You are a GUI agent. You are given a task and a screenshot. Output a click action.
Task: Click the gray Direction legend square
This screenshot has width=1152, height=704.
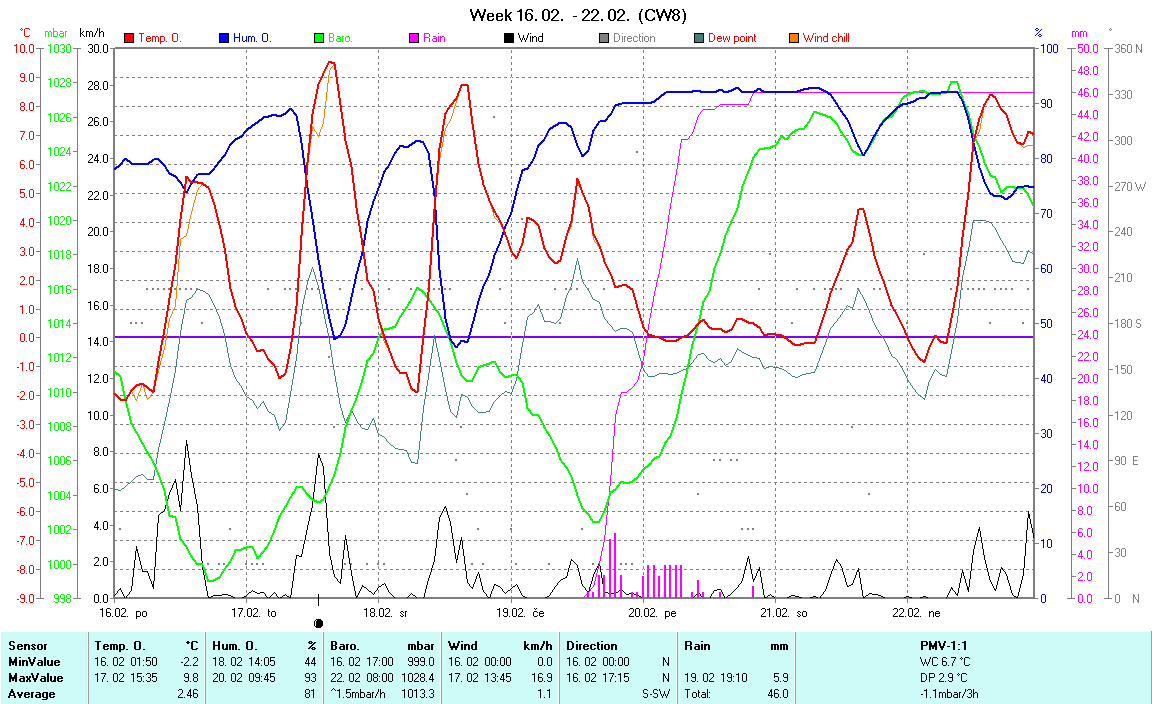pos(604,38)
